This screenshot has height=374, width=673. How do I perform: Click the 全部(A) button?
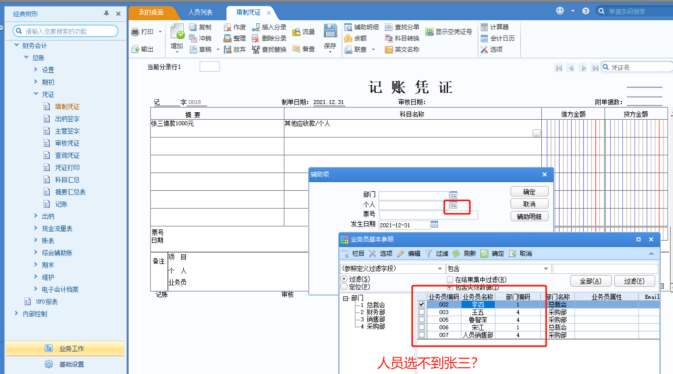click(590, 281)
